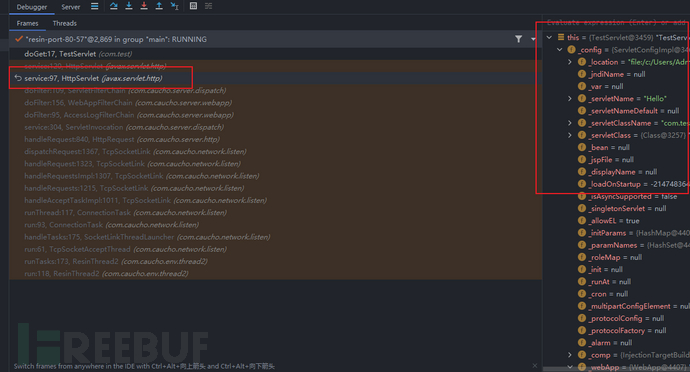Select the handleTasks:175, SocketLinkThreadLauncher frame
Screen dimensions: 690x372
[x=275, y=237]
